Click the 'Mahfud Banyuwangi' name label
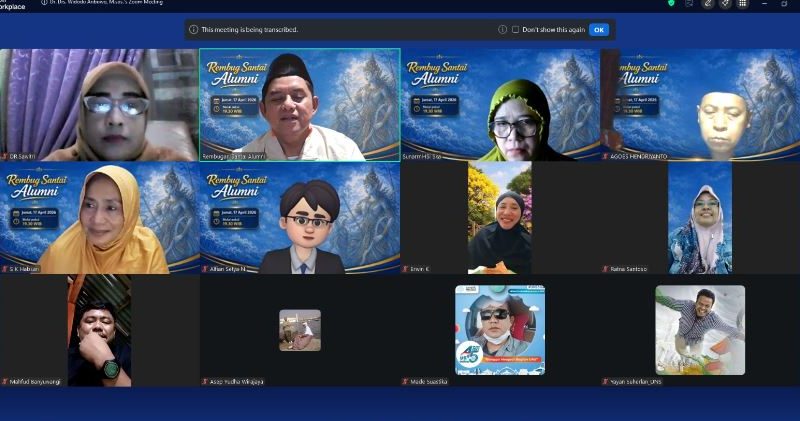Screen dimensions: 800x421 coord(35,382)
